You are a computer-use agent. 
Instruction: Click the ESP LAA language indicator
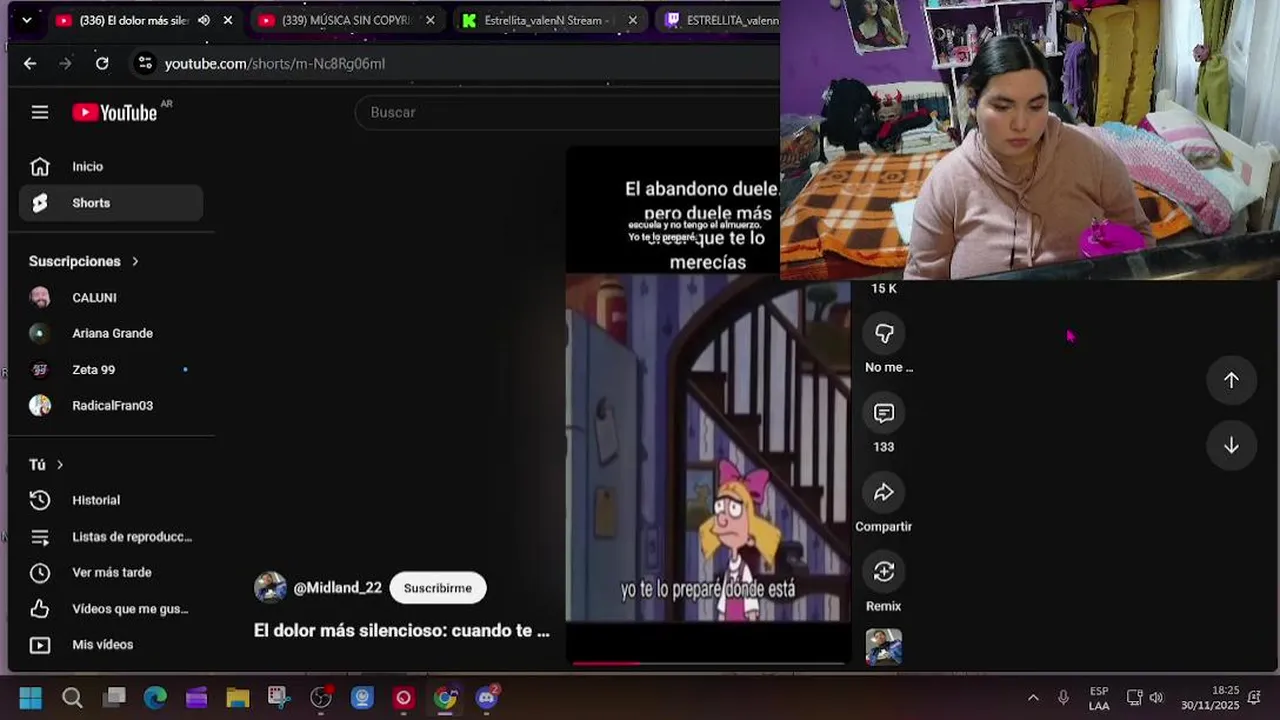[1099, 698]
